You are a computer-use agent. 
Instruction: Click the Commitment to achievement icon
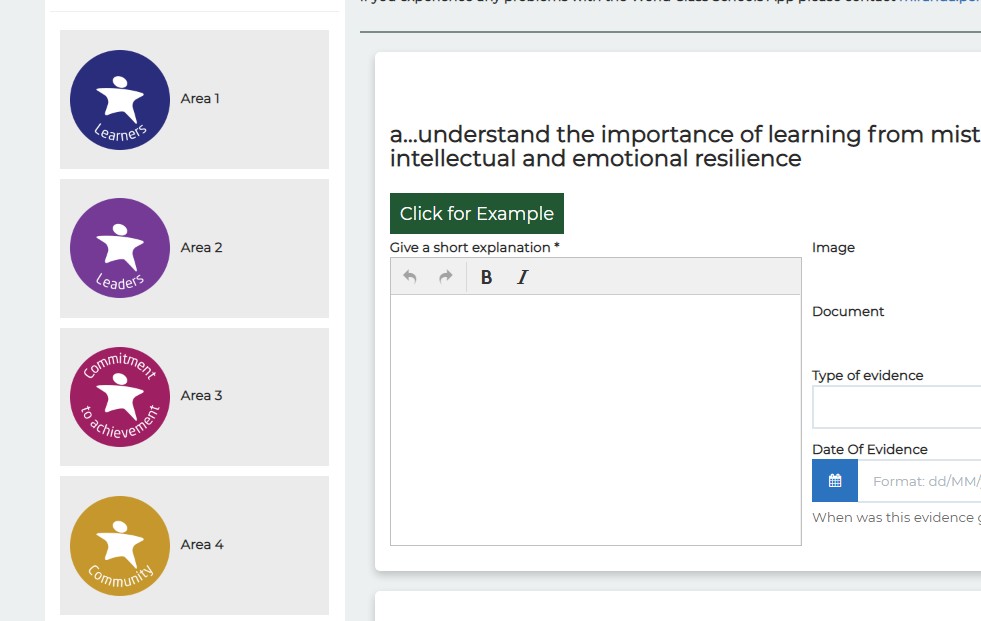point(119,396)
